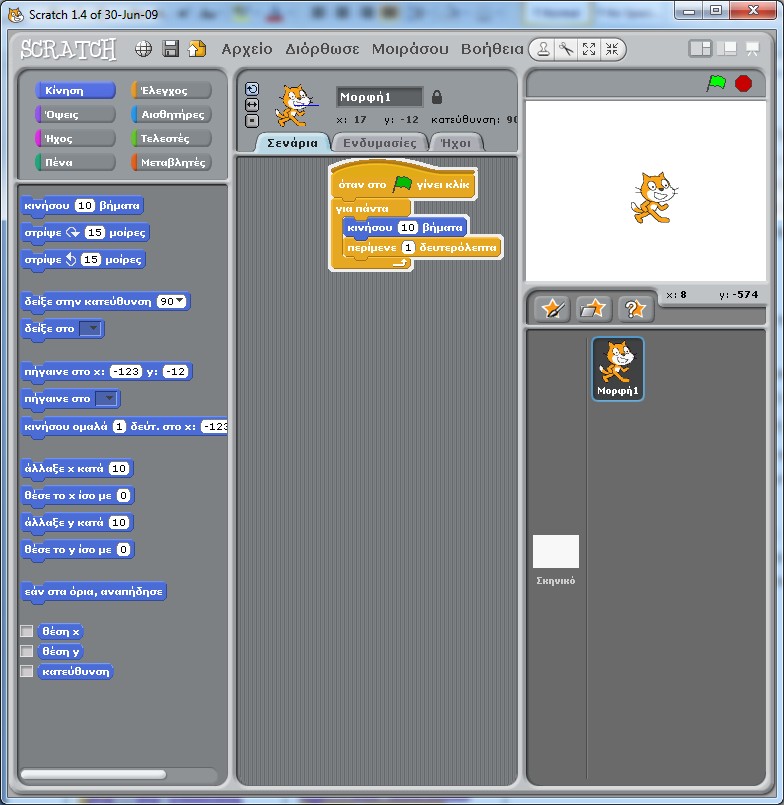Select the Όψεις block category
Viewport: 784px width, 805px height.
coord(75,114)
